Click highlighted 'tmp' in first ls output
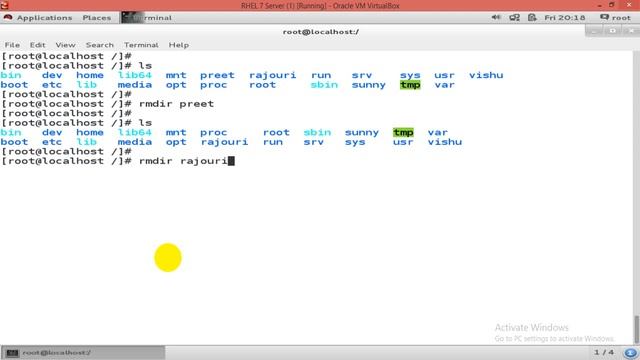This screenshot has width=640, height=360. 410,85
